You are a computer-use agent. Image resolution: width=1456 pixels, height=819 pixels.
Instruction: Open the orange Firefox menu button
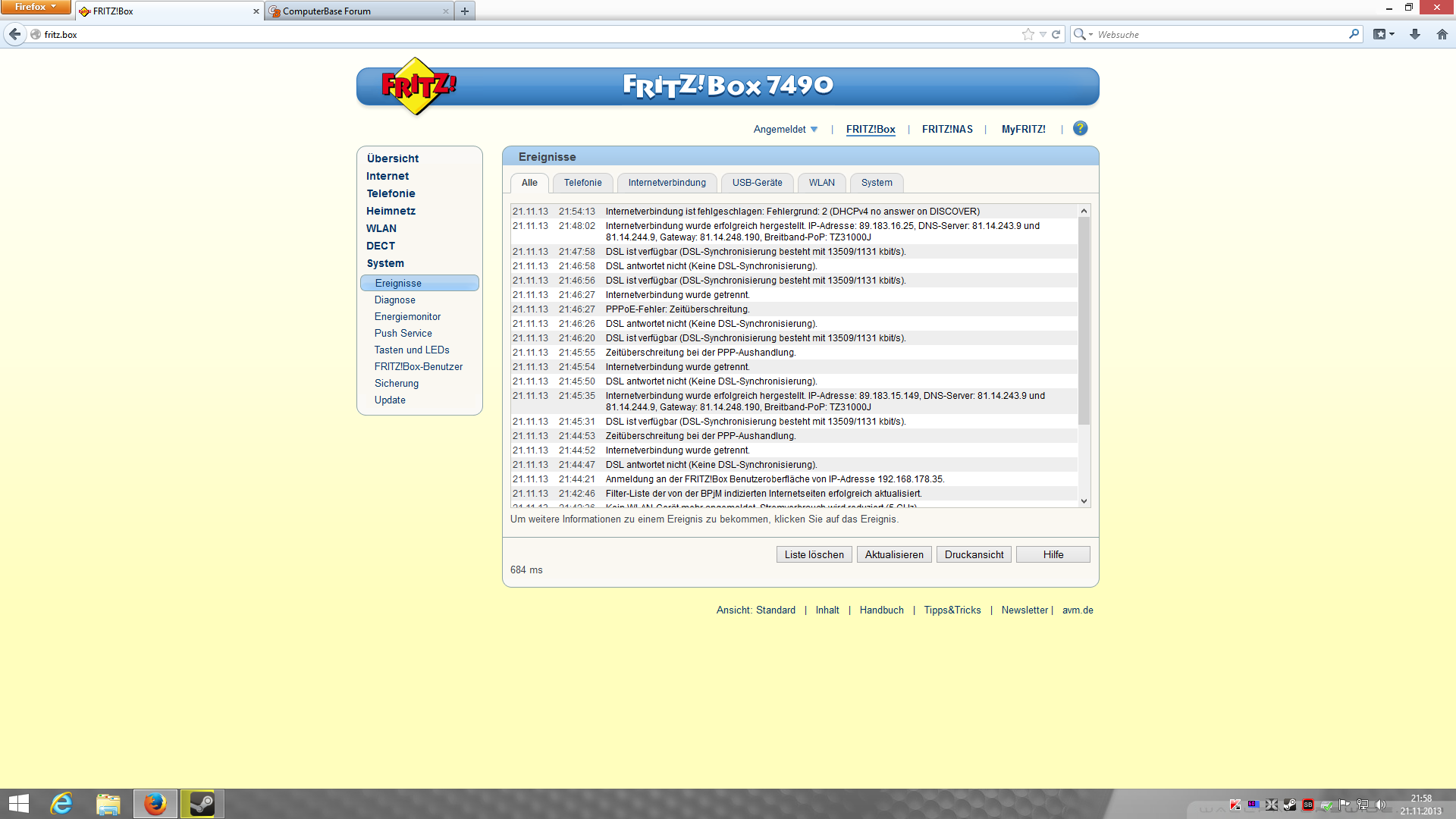click(x=35, y=7)
